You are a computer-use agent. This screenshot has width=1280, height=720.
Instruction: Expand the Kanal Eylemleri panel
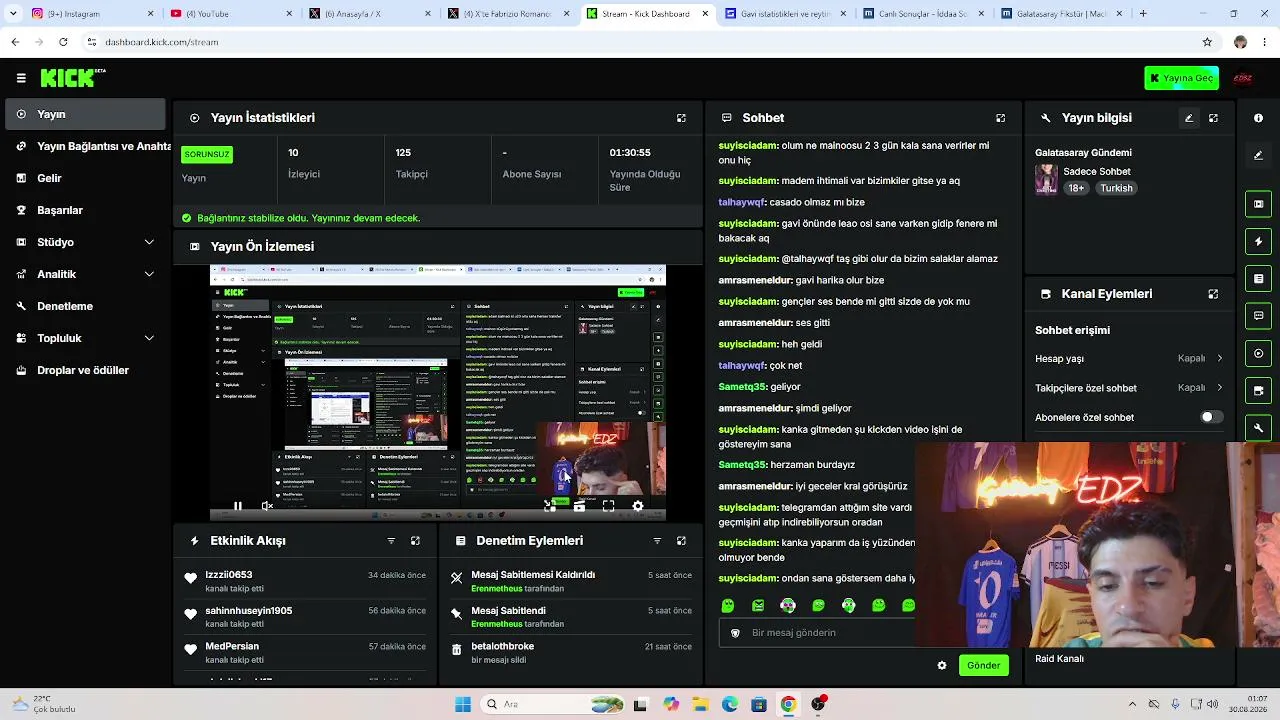1213,294
